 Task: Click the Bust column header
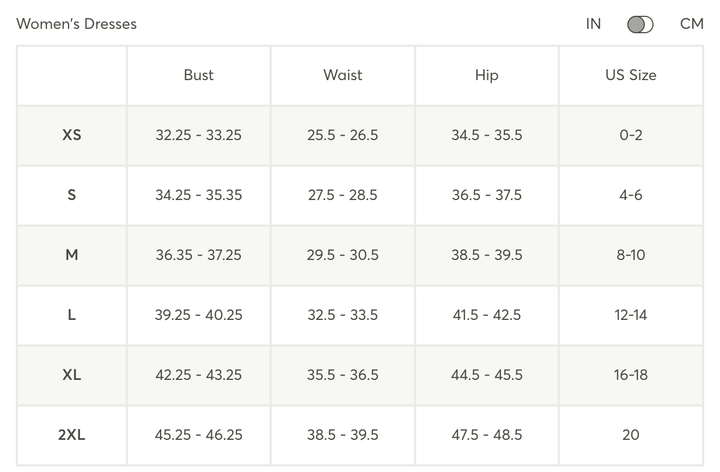tap(198, 75)
